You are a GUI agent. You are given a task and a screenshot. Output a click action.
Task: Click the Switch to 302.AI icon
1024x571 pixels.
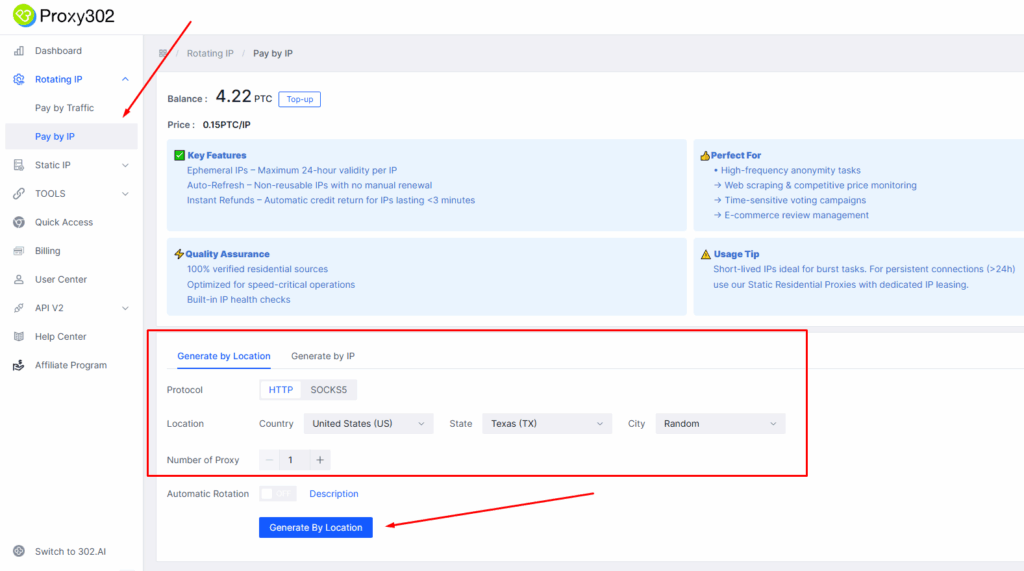coord(19,551)
